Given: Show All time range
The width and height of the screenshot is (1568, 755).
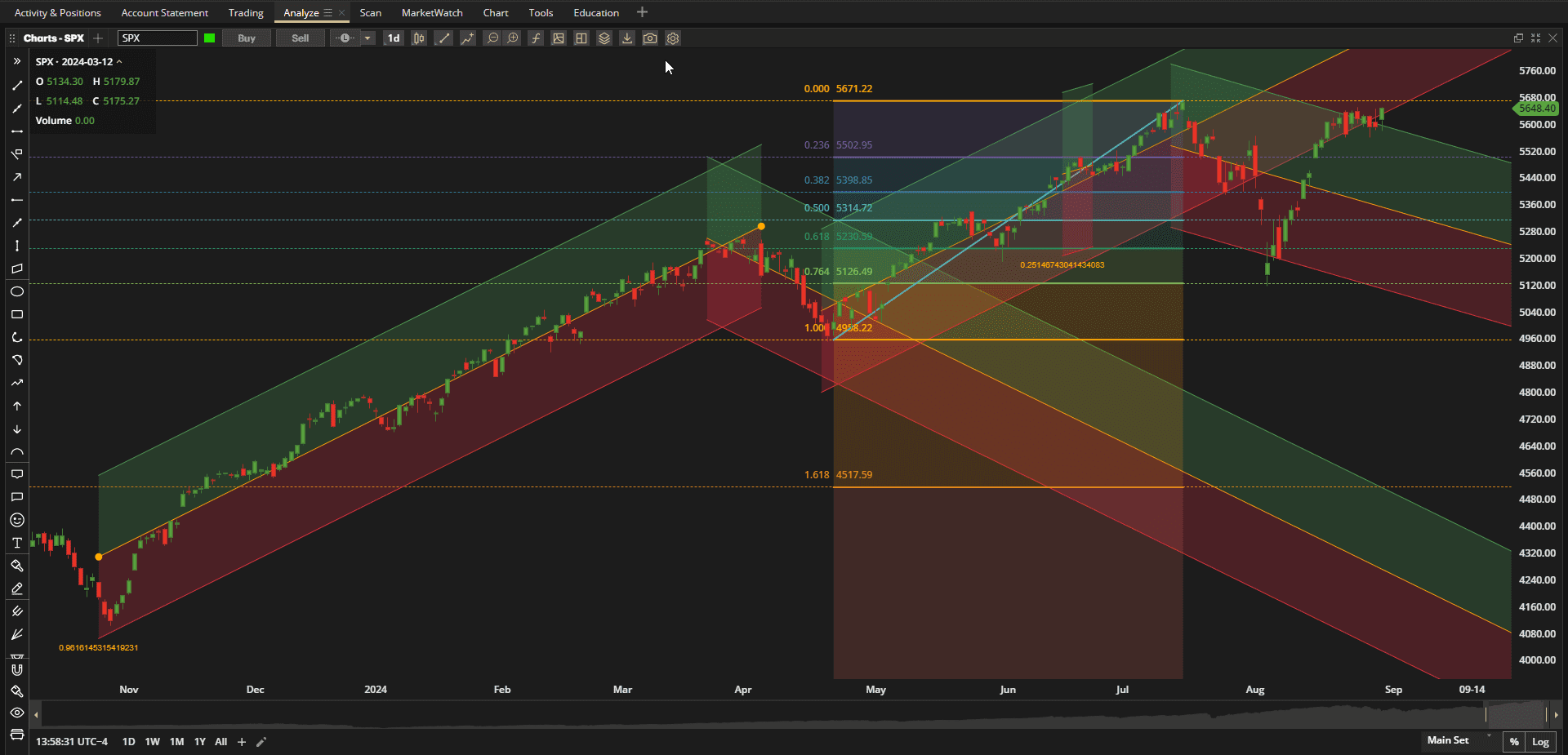Looking at the screenshot, I should tap(220, 742).
